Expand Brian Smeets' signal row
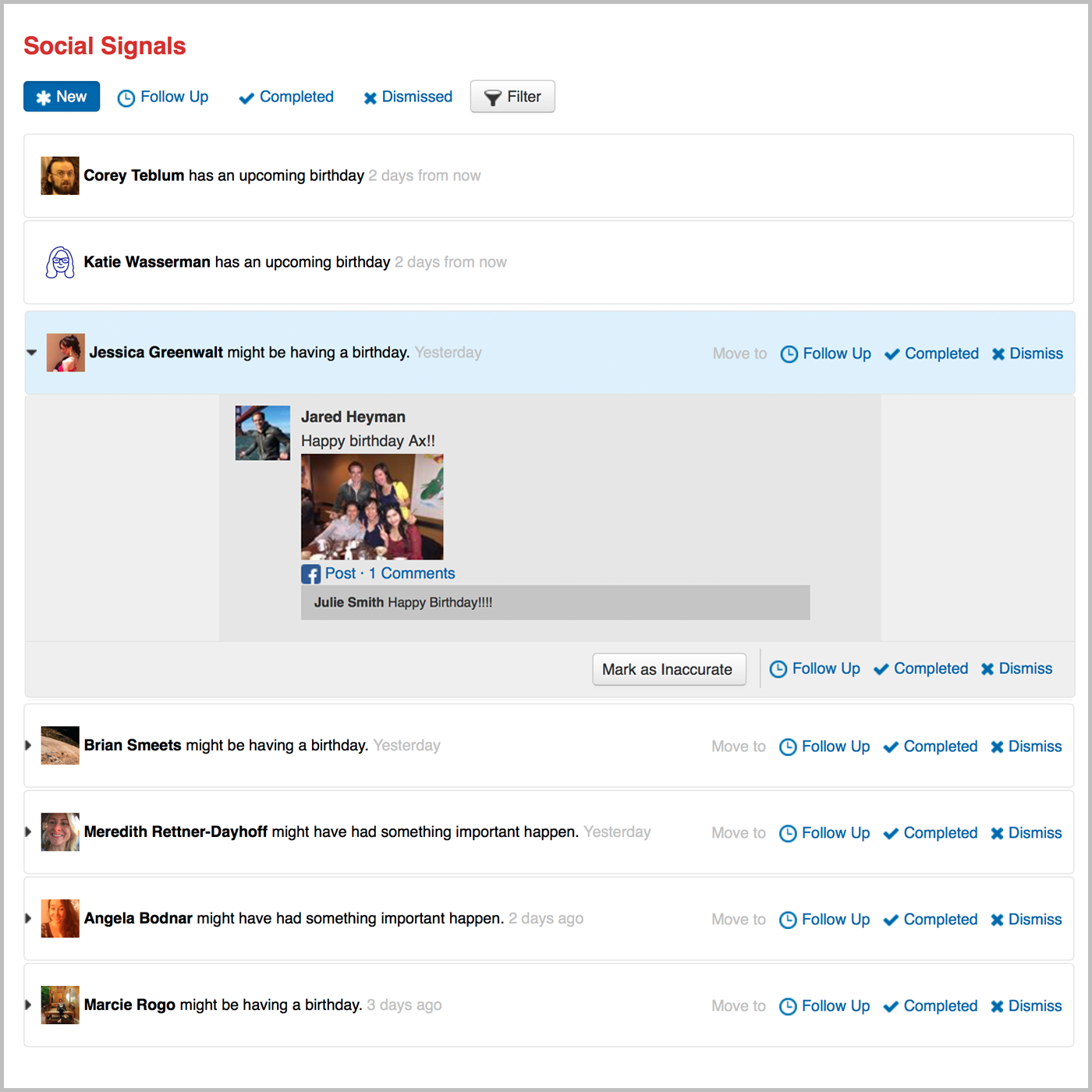 [x=28, y=745]
